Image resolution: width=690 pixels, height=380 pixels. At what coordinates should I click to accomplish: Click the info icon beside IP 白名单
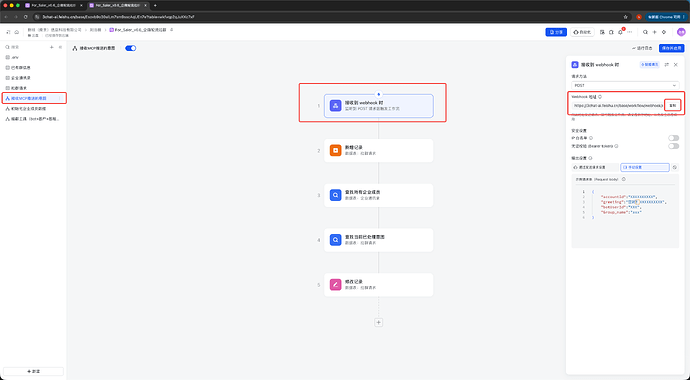point(591,138)
